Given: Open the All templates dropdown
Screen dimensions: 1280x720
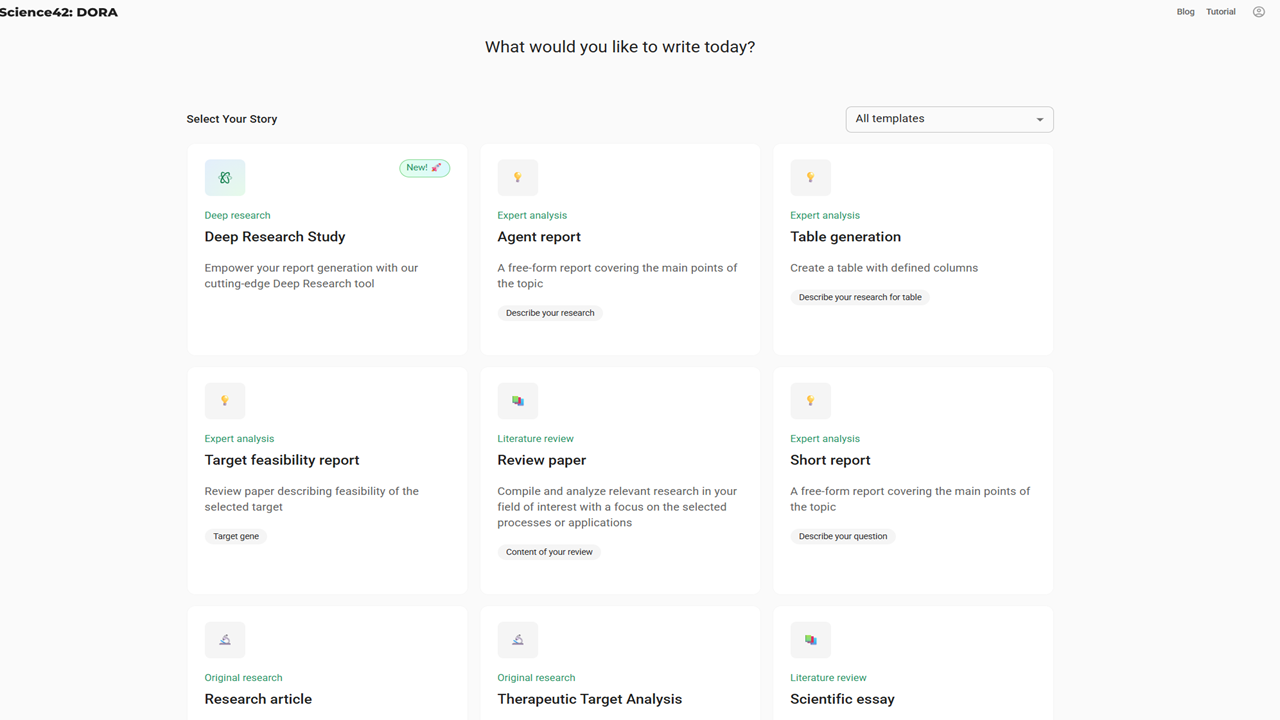Looking at the screenshot, I should coord(949,119).
